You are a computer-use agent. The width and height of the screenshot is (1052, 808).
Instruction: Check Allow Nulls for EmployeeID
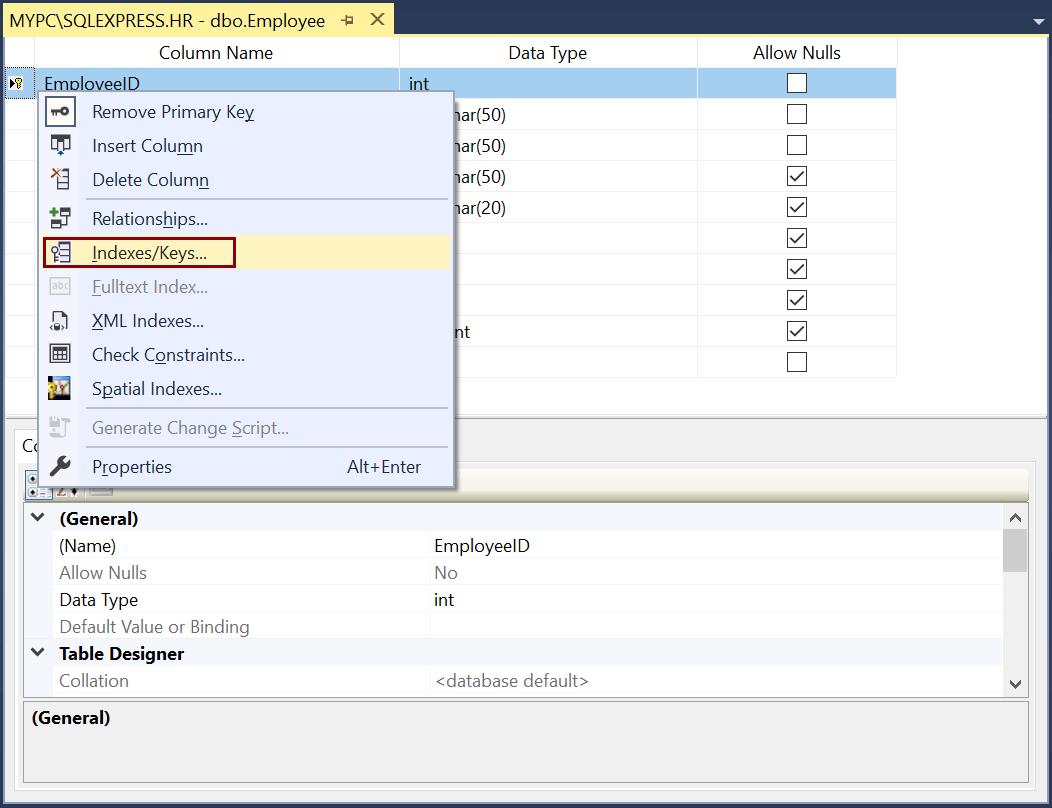795,83
